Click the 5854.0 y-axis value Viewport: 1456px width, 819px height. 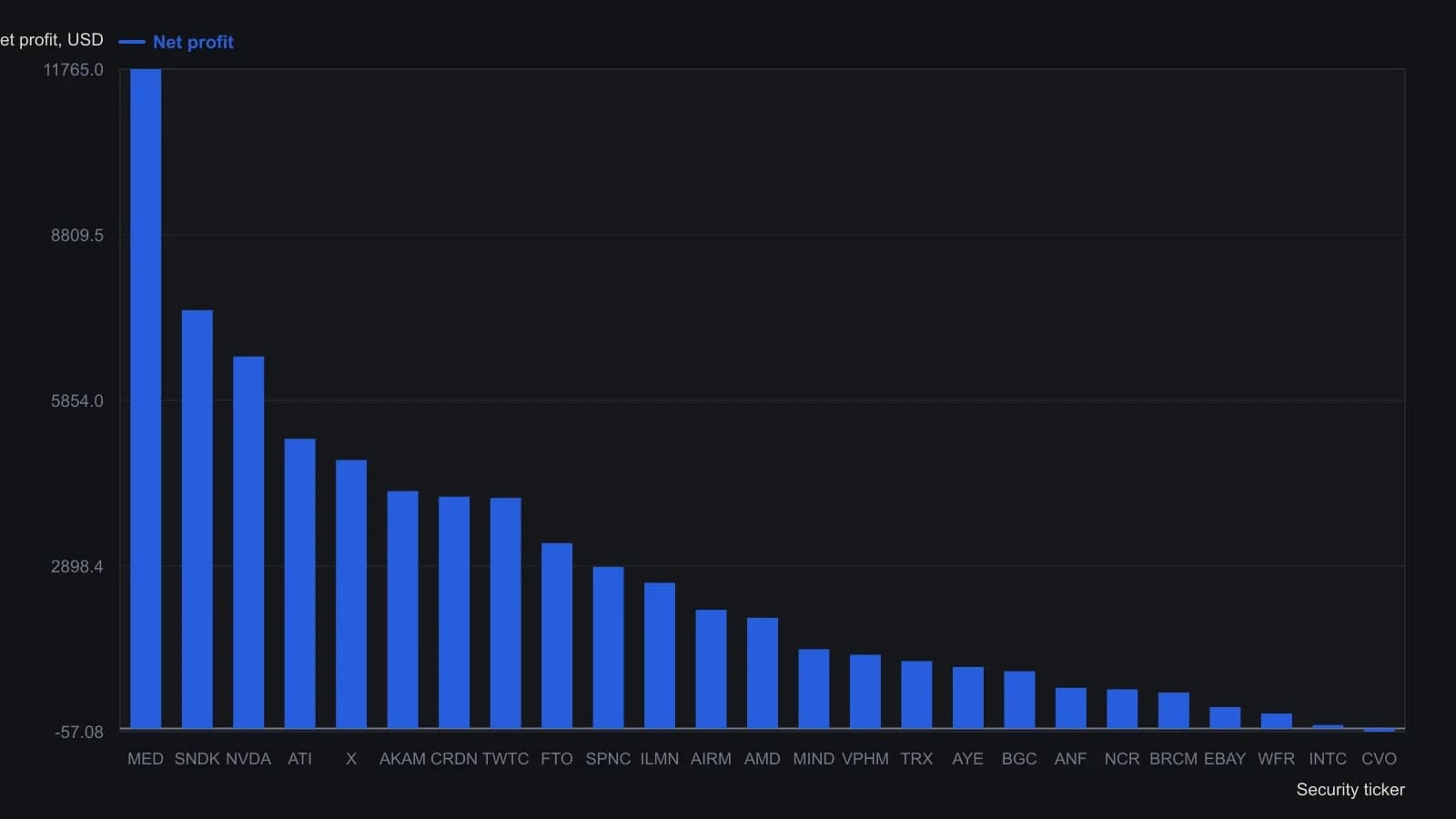coord(77,401)
